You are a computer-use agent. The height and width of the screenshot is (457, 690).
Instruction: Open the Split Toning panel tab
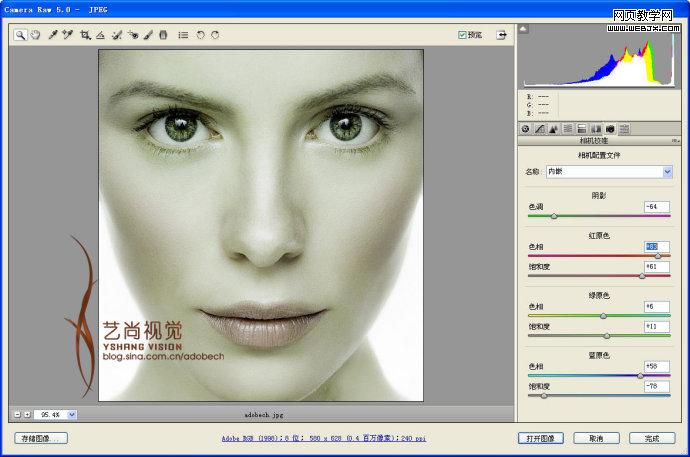(582, 129)
